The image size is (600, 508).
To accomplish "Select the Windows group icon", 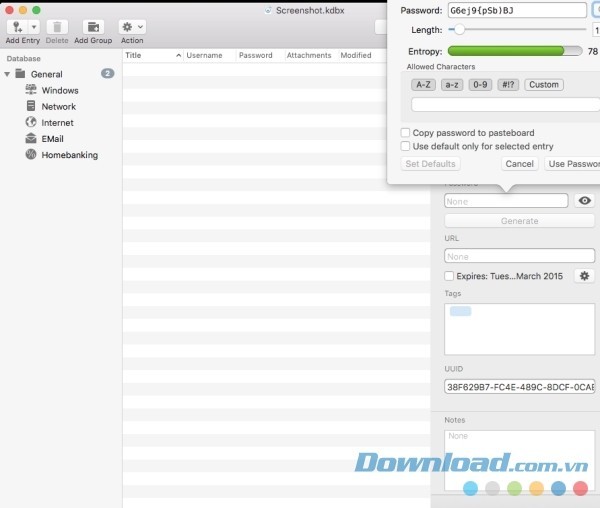I will 31,90.
